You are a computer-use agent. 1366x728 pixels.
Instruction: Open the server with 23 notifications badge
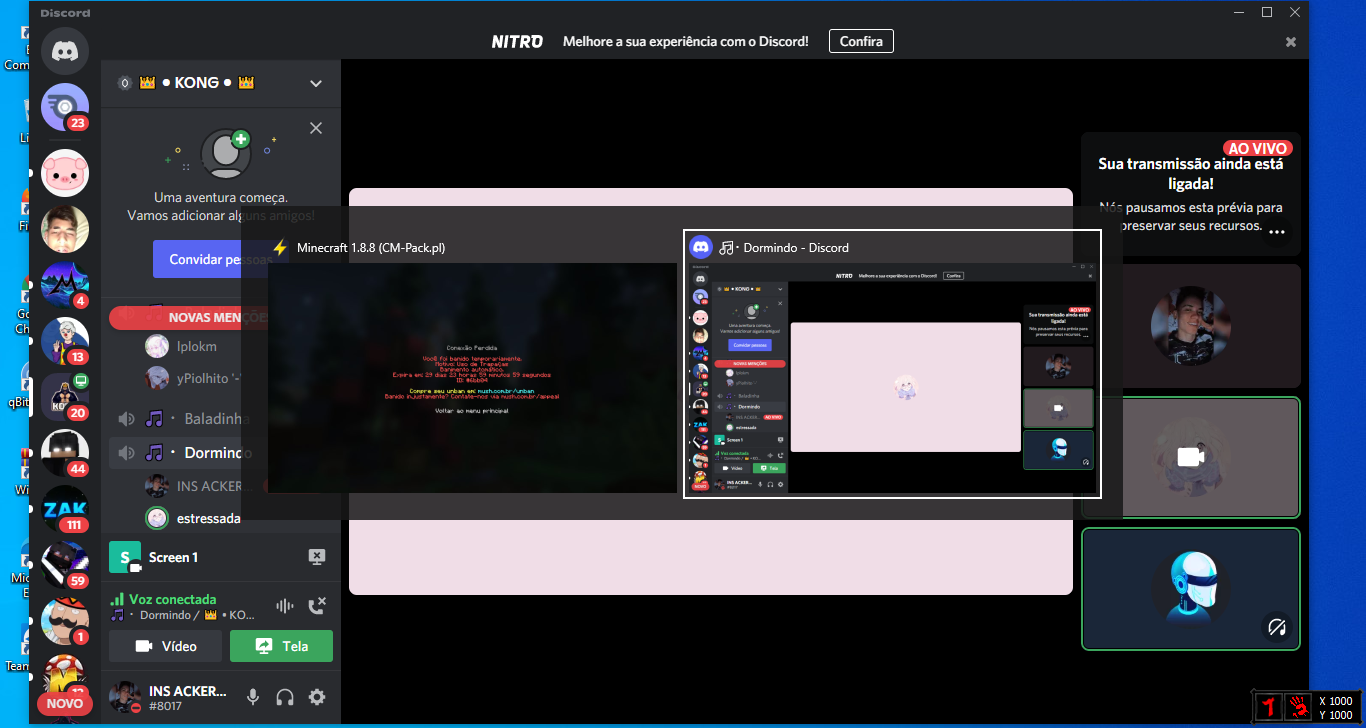point(65,108)
